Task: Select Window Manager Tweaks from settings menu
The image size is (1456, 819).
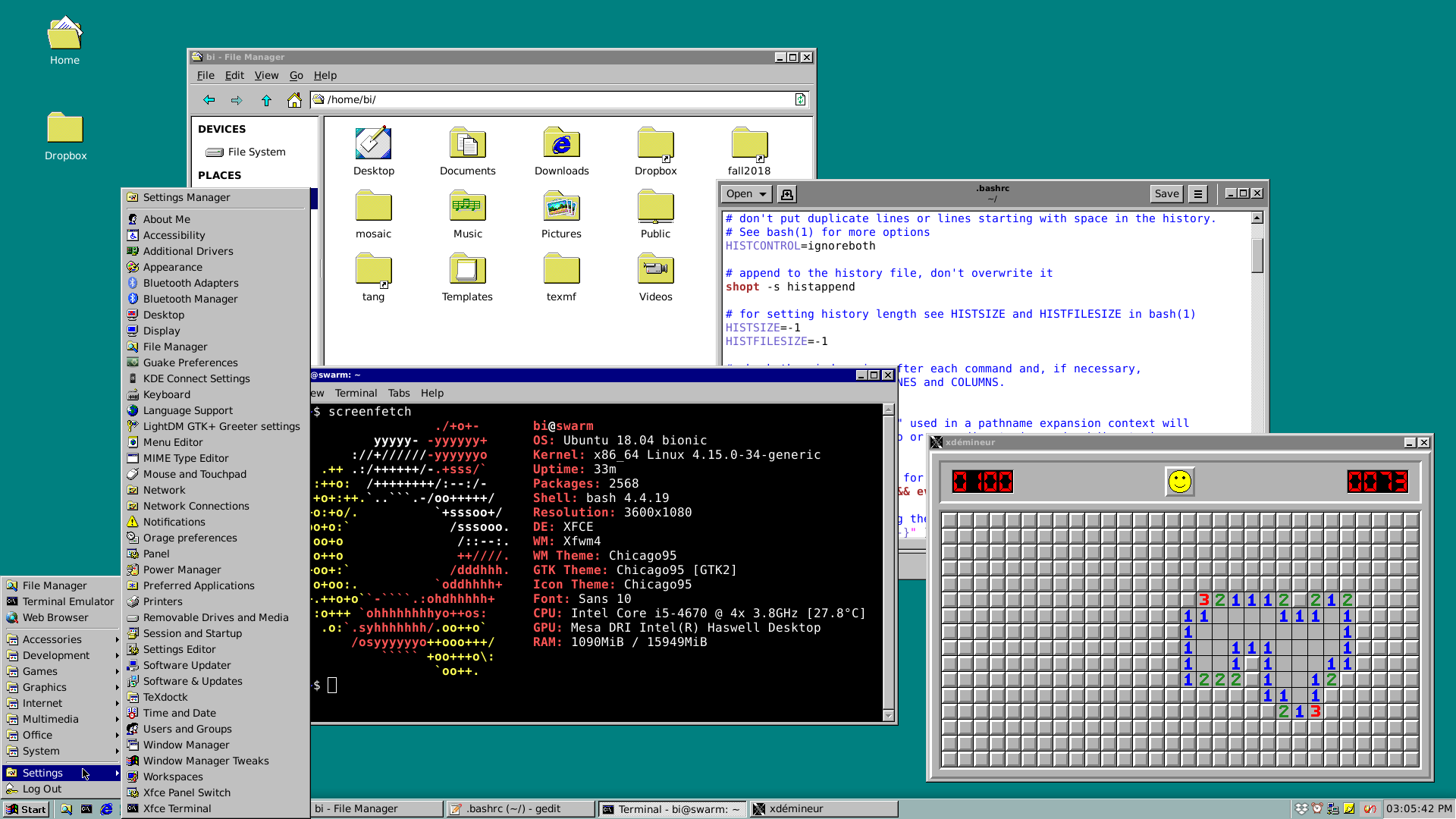Action: (x=206, y=761)
